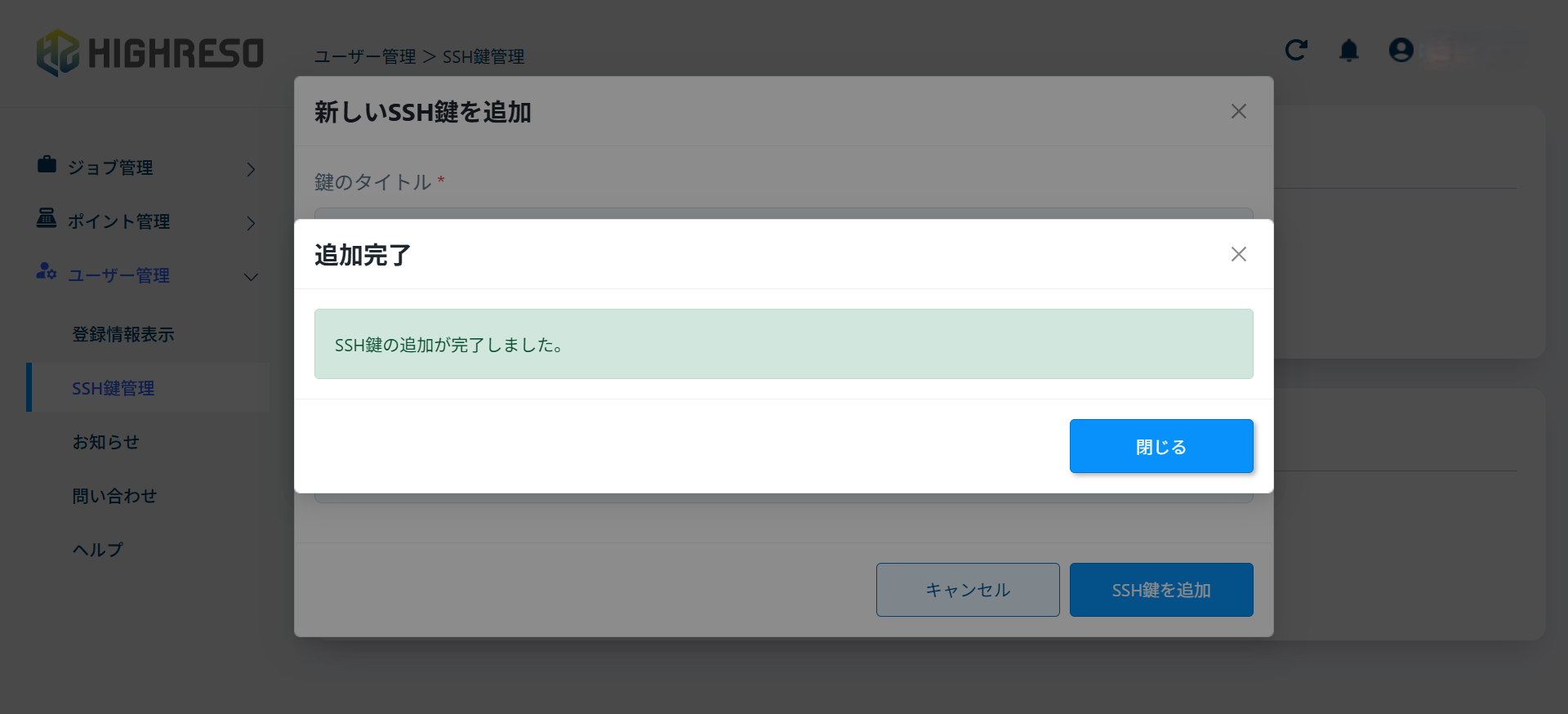Click the briefcase icon for ジョブ管理
The width and height of the screenshot is (1568, 714).
click(47, 165)
